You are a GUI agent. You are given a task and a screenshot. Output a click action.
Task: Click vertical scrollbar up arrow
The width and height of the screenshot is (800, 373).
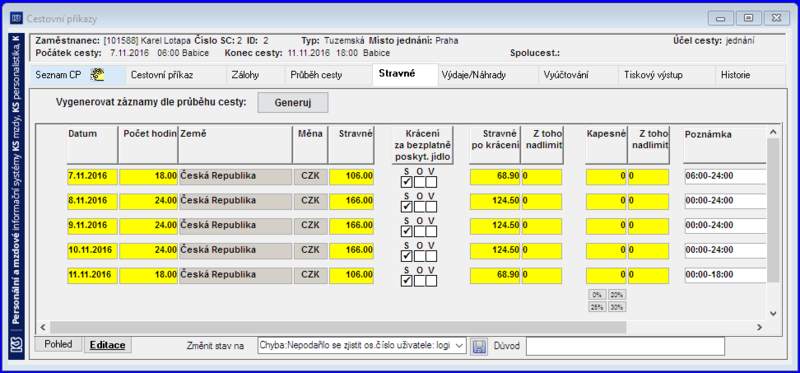click(x=773, y=133)
